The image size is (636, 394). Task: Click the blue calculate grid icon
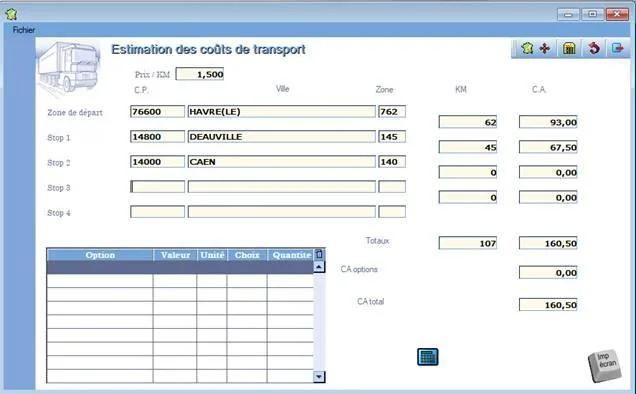click(428, 357)
